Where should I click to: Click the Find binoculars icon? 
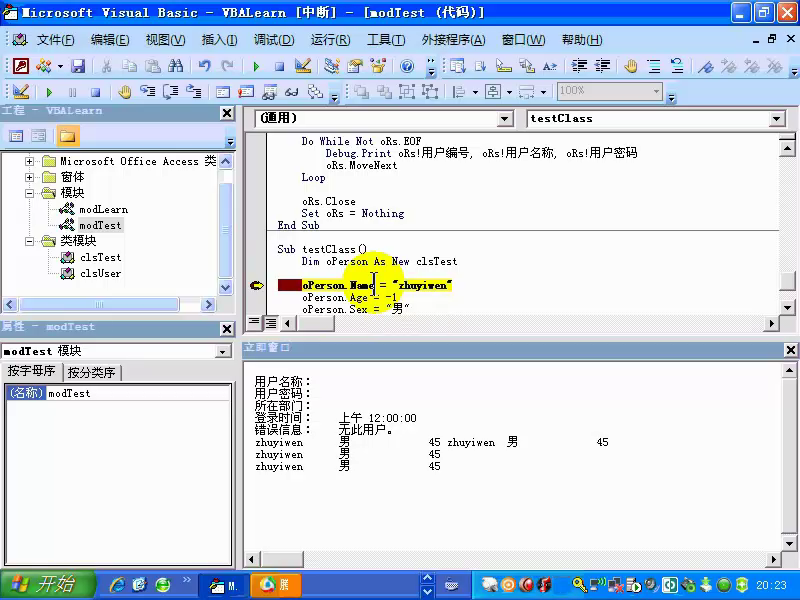coord(176,66)
